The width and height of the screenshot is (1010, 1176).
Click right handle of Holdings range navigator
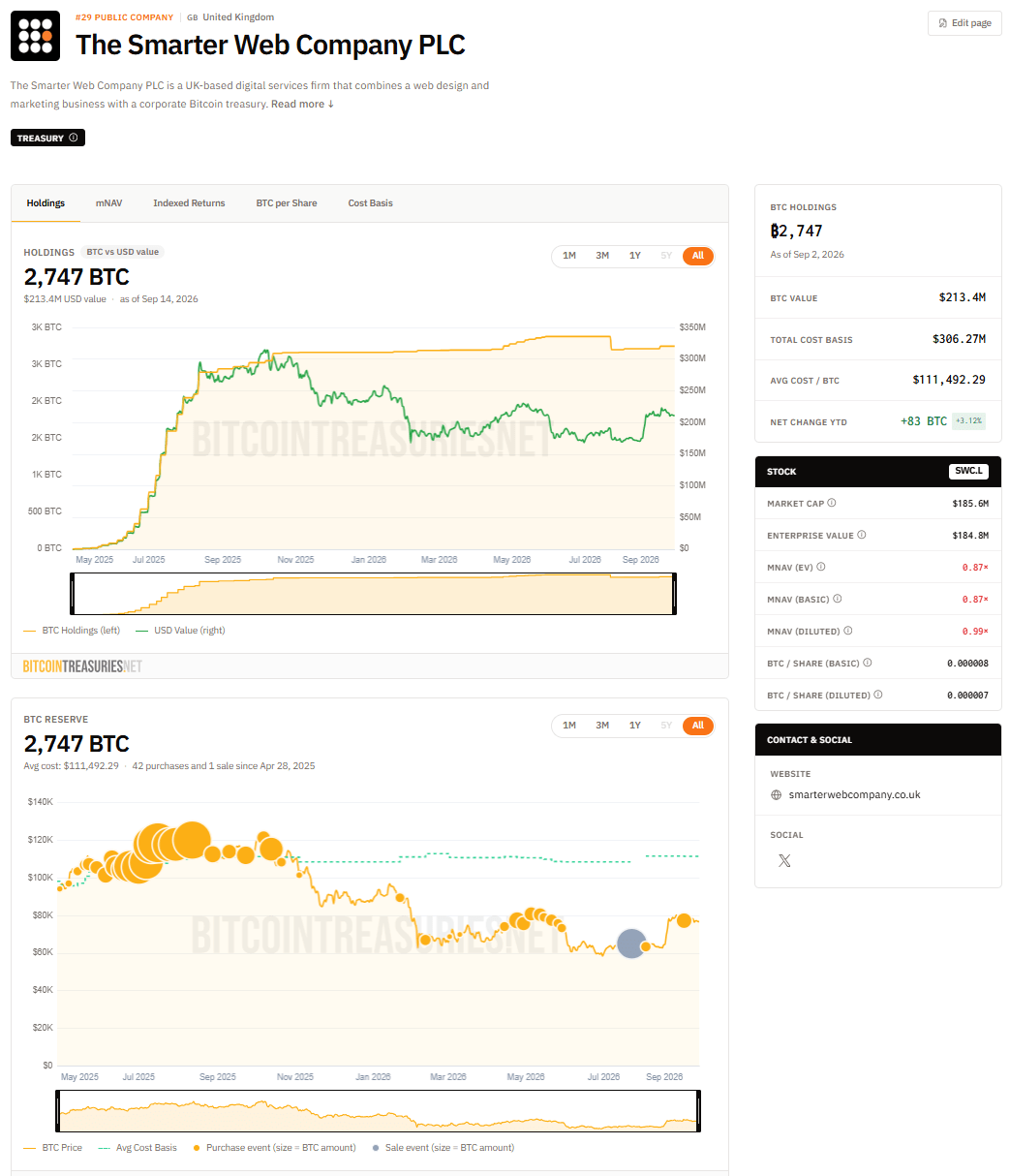(674, 594)
